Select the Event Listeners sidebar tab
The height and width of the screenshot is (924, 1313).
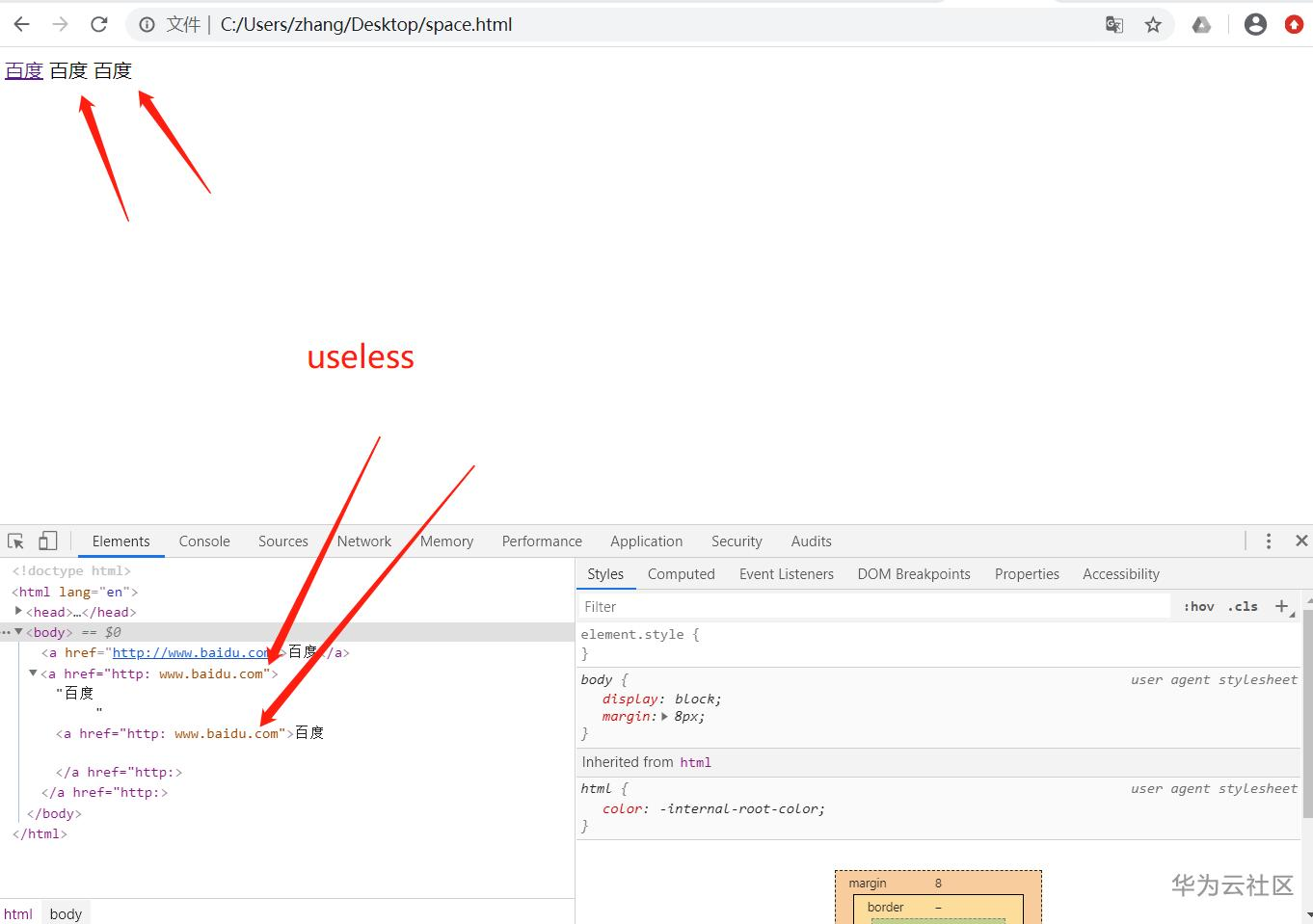(787, 574)
